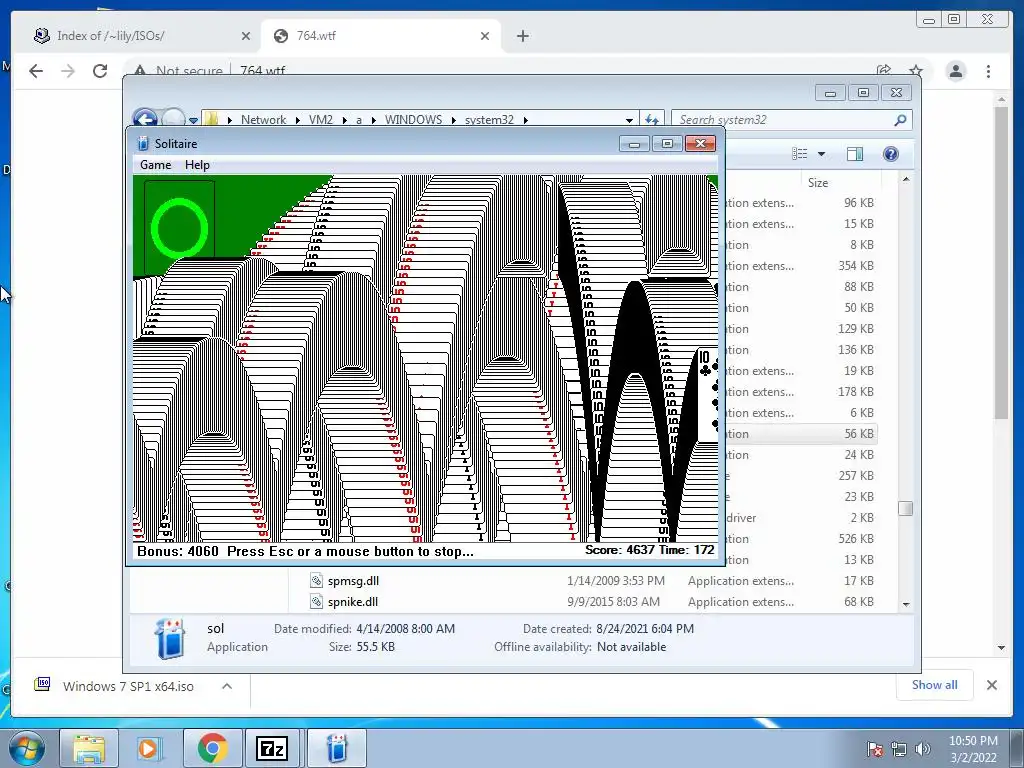Select the spmsg.dll file

(x=353, y=581)
